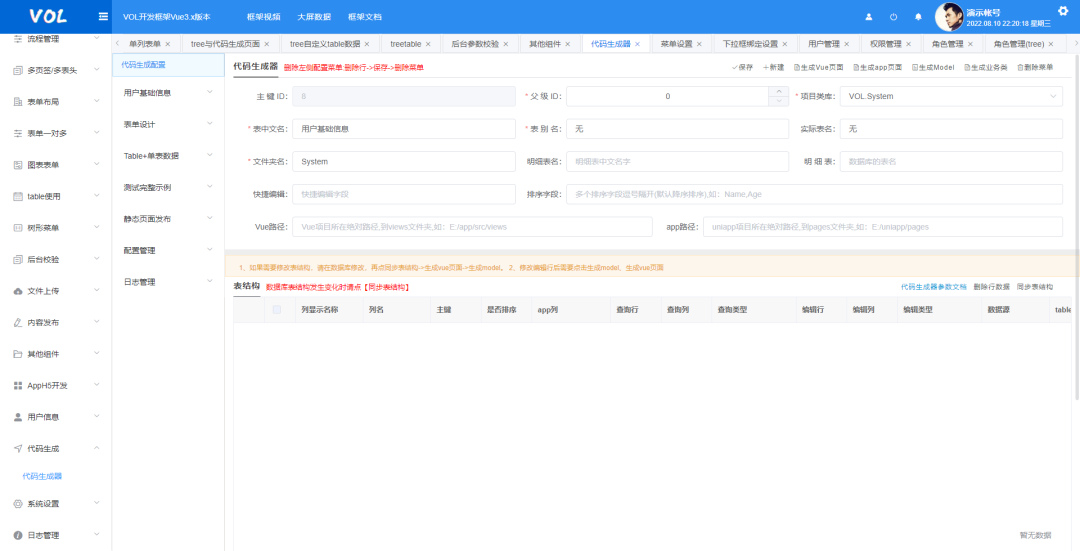Click the demo account avatar photo
Viewport: 1080px width, 551px height.
(x=949, y=17)
